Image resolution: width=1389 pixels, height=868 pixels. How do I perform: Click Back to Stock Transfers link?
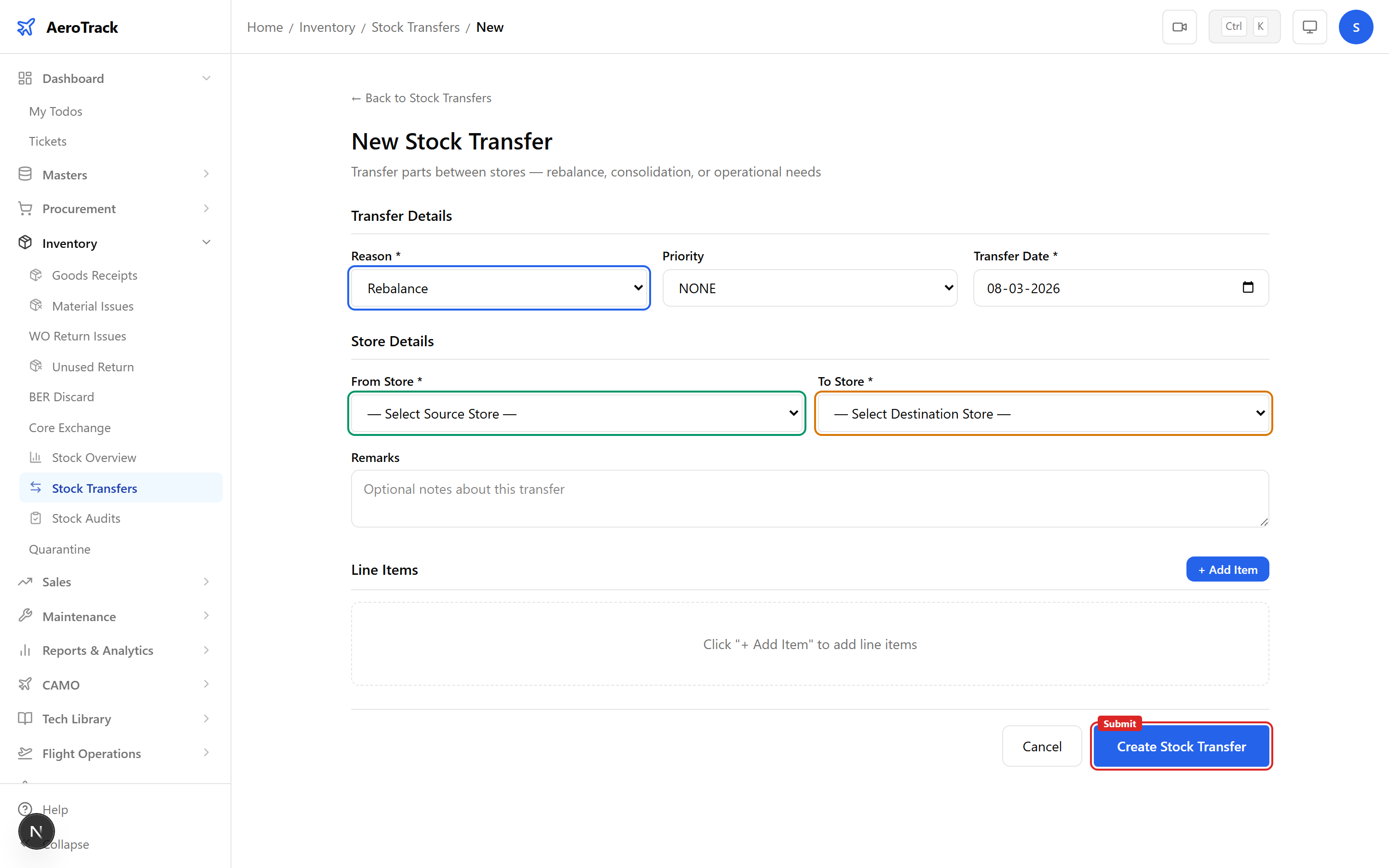point(421,97)
